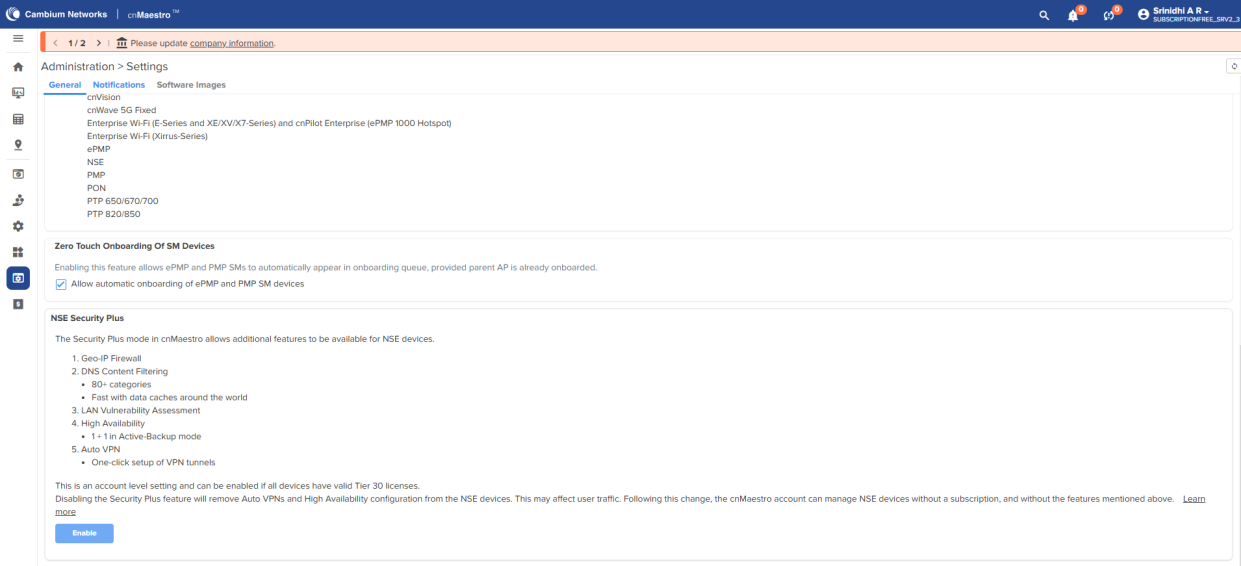Click the High Availability list item
This screenshot has height=566, width=1241.
point(112,423)
